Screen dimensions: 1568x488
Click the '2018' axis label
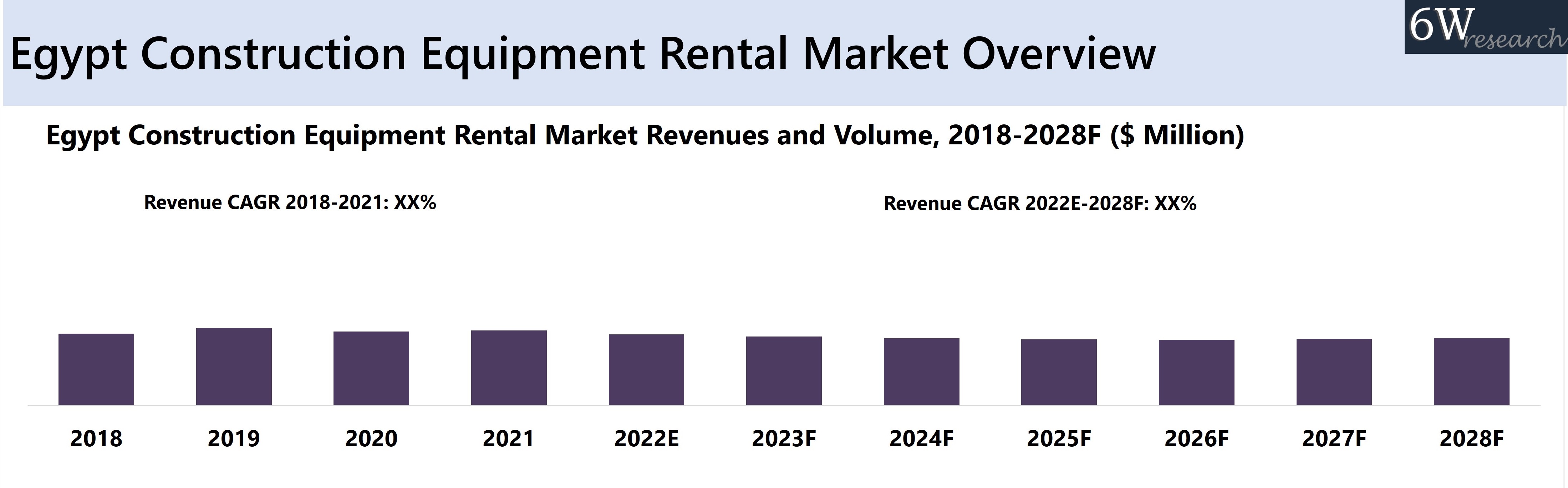[x=96, y=439]
